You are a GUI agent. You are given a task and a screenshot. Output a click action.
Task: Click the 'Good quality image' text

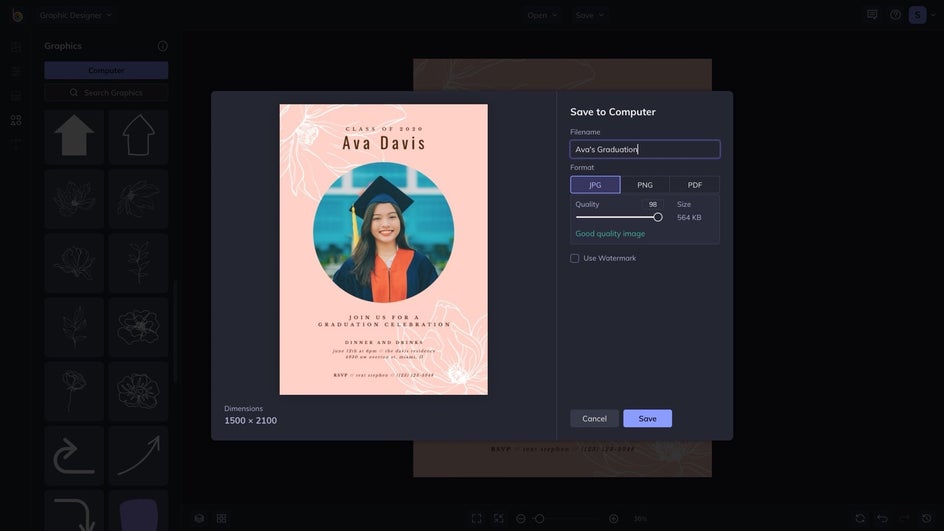pos(610,234)
